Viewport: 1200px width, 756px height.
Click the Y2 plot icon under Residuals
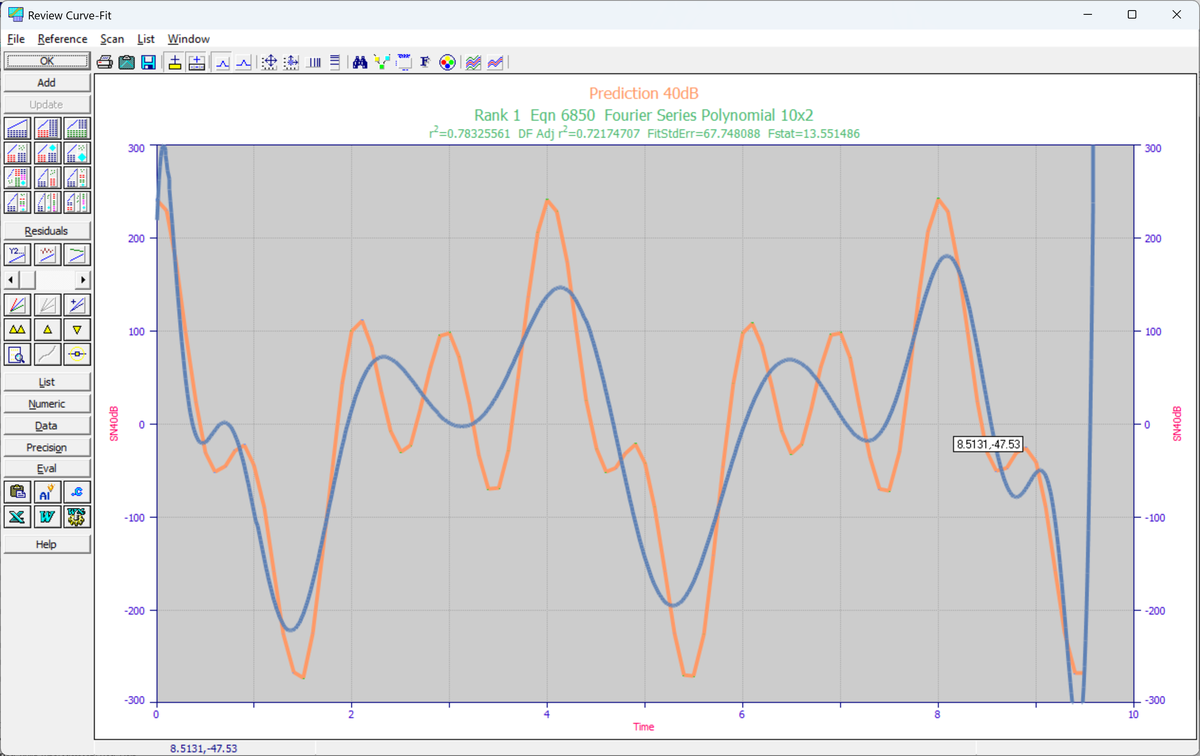tap(18, 254)
